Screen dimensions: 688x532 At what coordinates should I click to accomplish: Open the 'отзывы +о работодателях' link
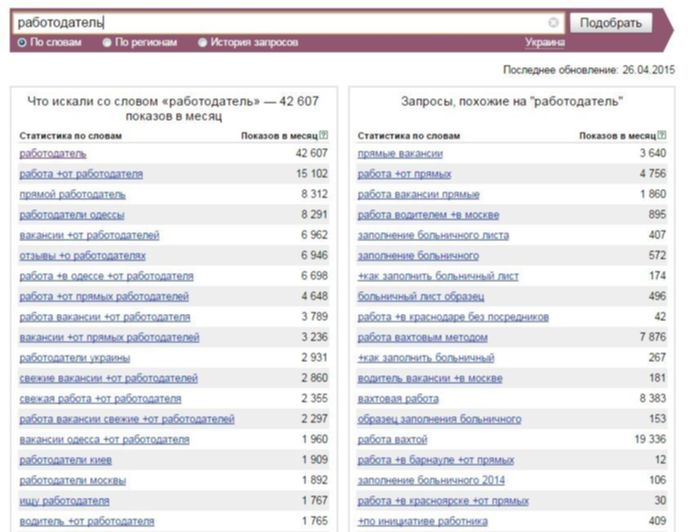82,256
